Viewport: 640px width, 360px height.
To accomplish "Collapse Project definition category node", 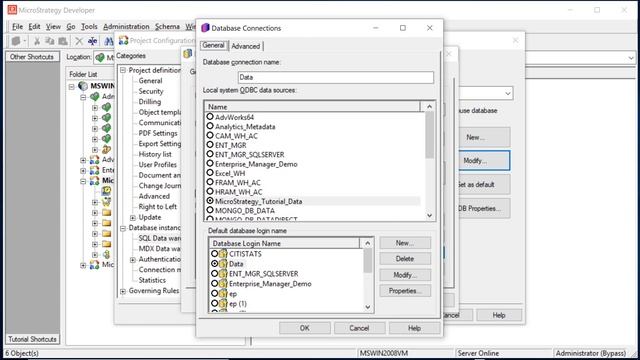I will click(x=123, y=70).
